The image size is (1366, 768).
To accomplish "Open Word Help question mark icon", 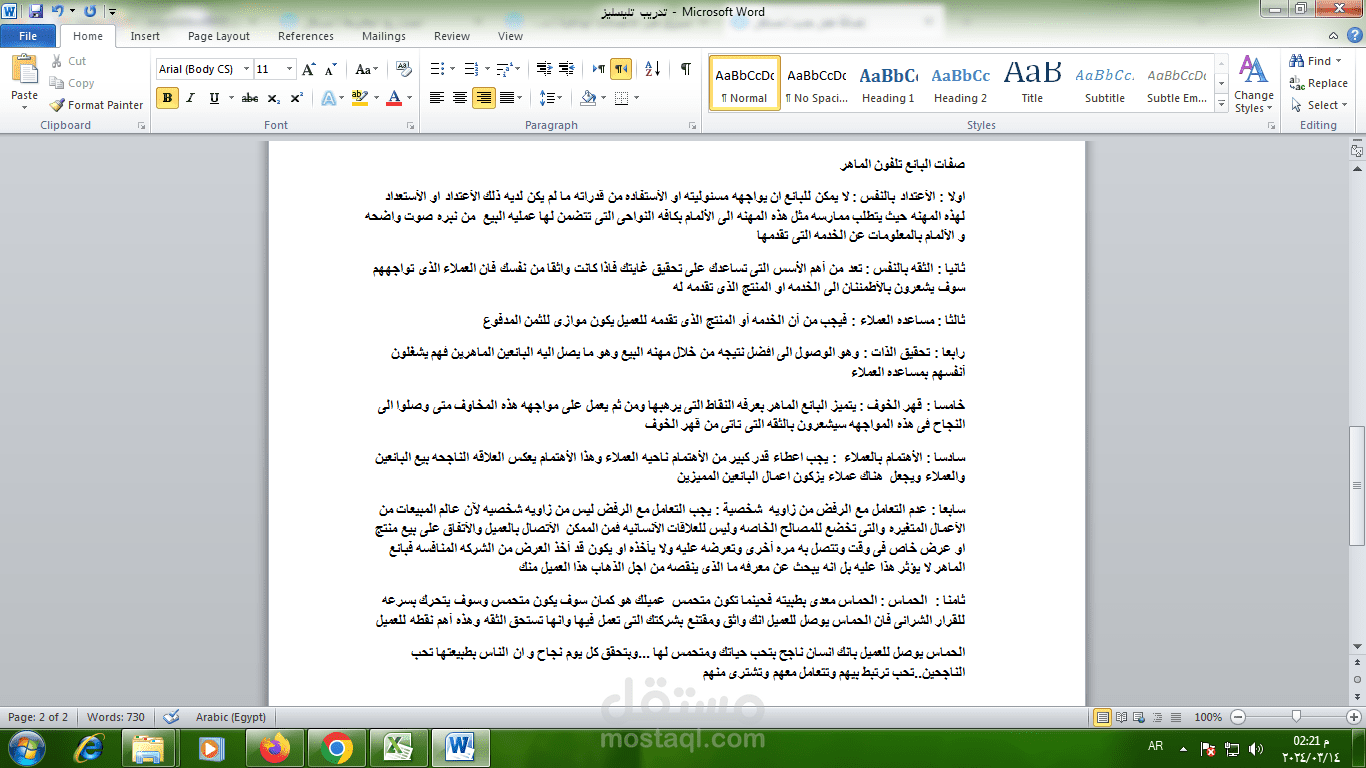I will pos(1354,36).
